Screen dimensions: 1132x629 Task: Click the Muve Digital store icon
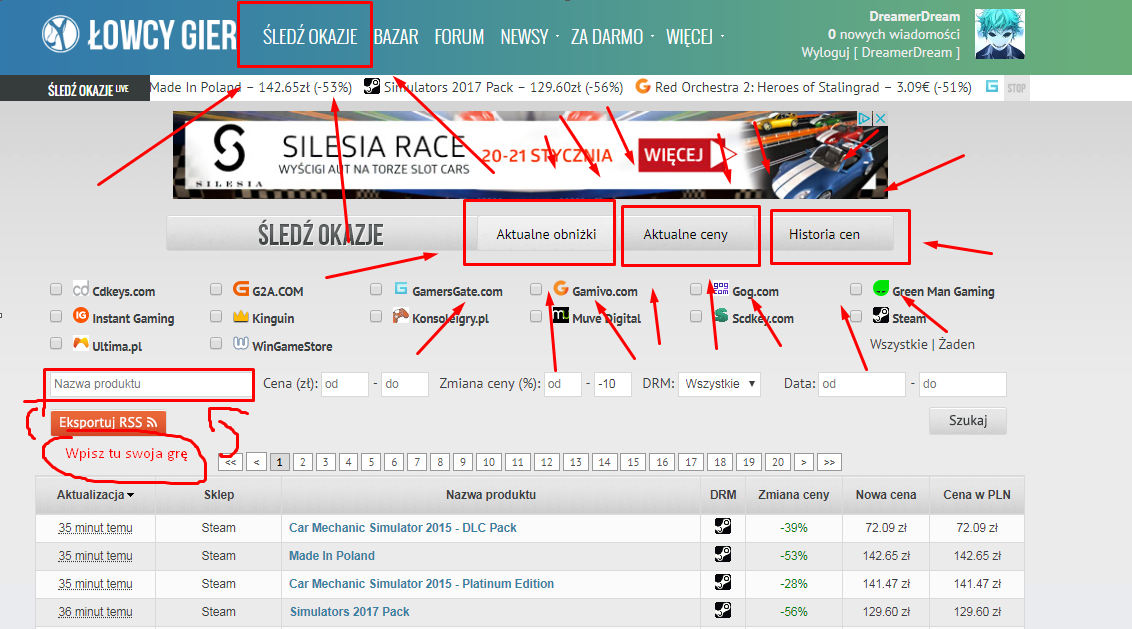(561, 316)
